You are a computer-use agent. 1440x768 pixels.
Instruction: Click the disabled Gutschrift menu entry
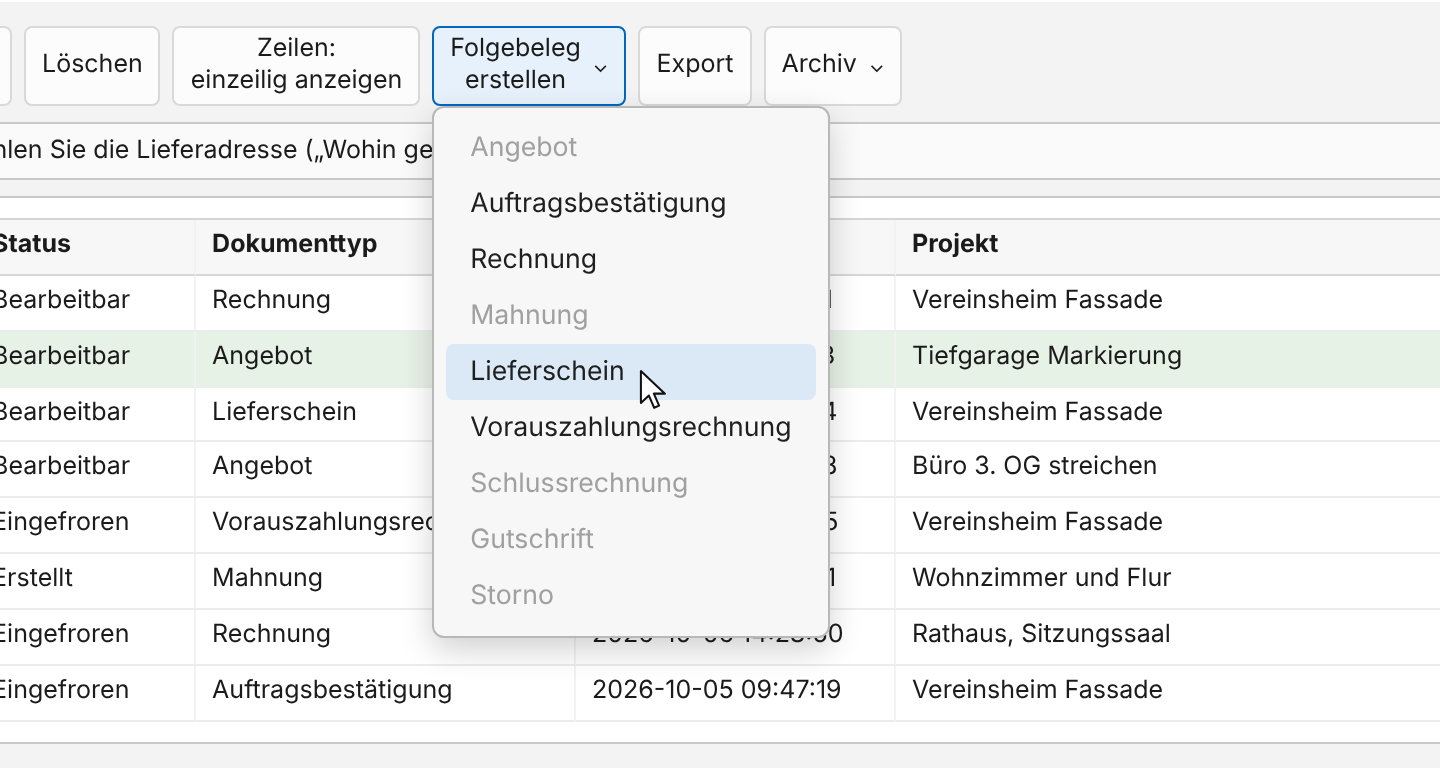[631, 539]
